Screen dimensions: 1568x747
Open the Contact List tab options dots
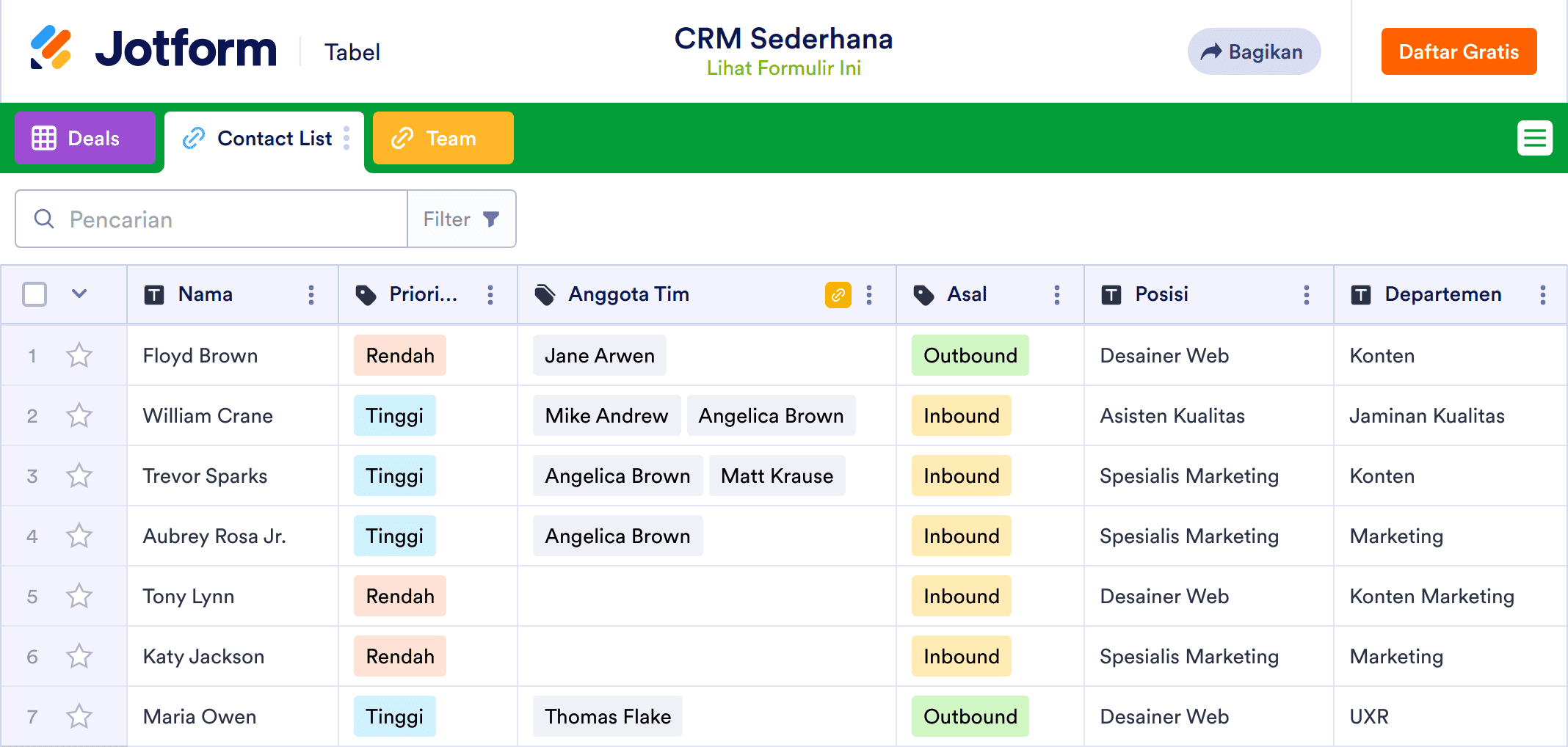(x=346, y=138)
